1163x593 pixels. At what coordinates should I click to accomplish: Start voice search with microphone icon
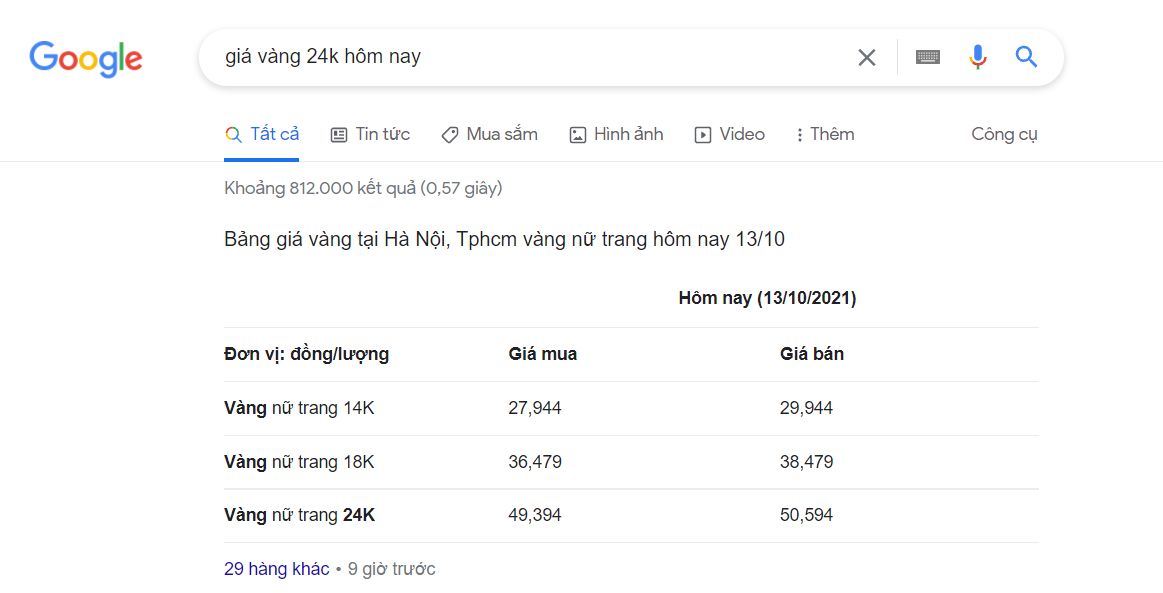pyautogui.click(x=978, y=57)
